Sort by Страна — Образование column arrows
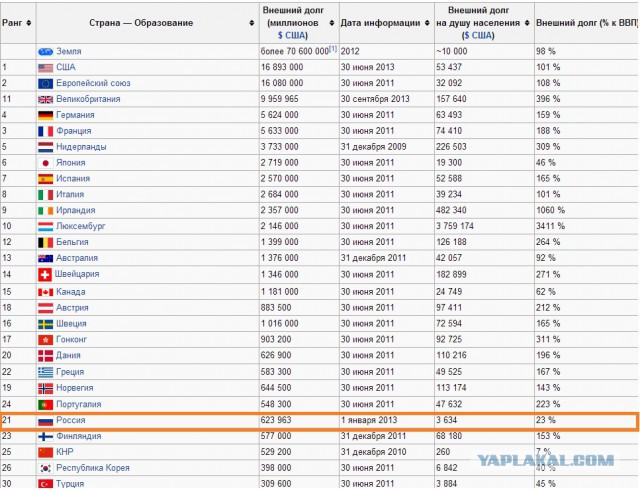 pos(251,23)
